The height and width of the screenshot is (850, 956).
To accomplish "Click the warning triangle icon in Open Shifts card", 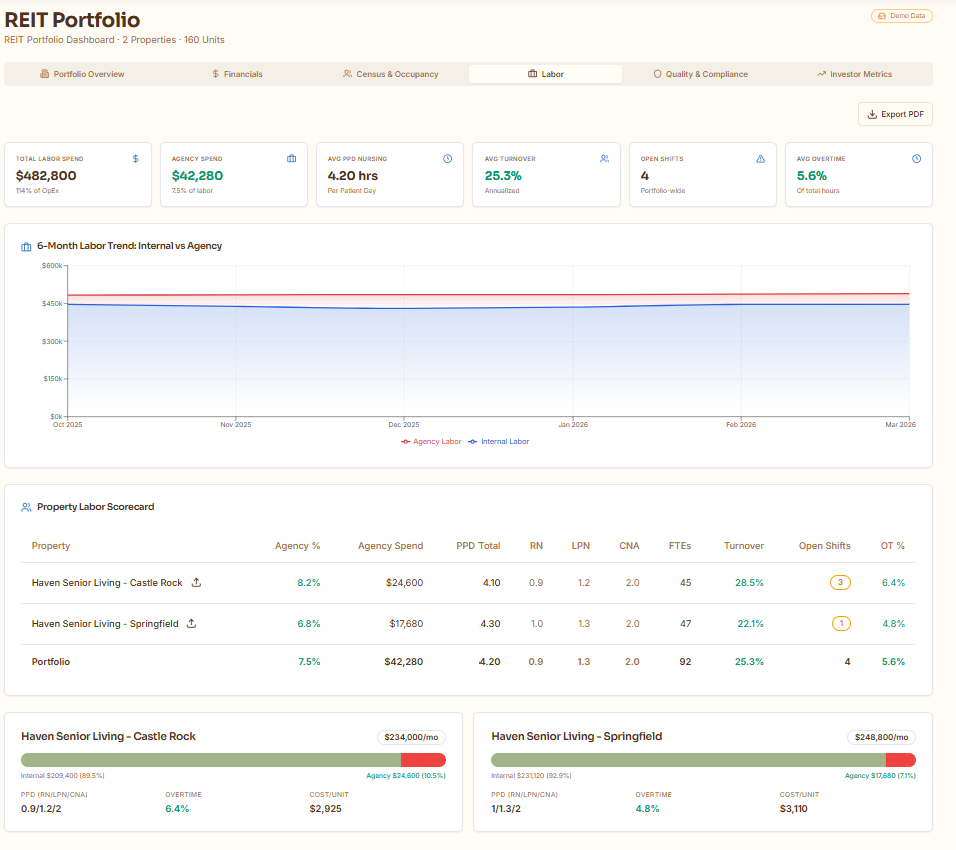I will click(x=760, y=158).
